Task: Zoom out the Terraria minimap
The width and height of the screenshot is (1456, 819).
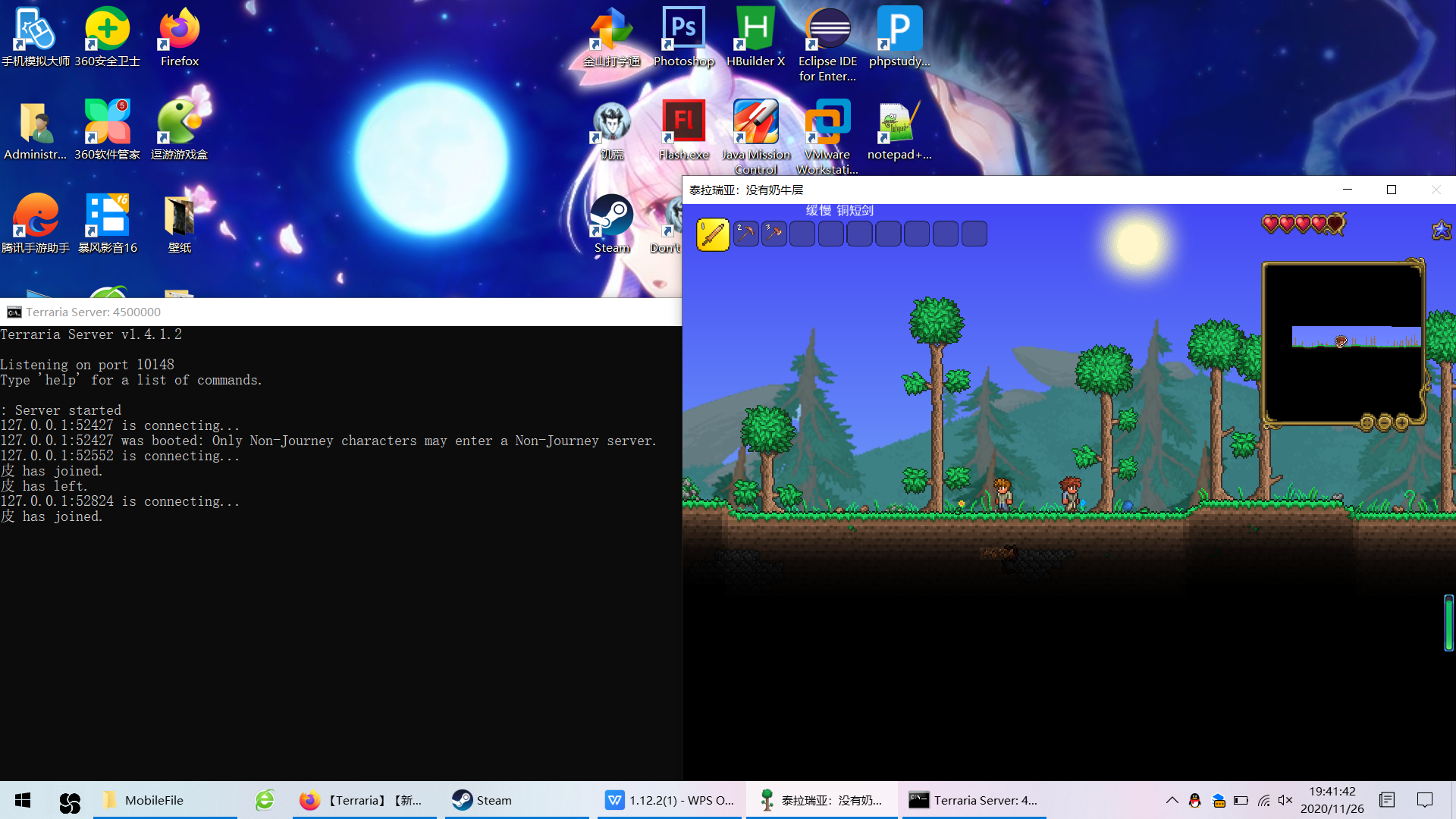Action: [x=1385, y=422]
